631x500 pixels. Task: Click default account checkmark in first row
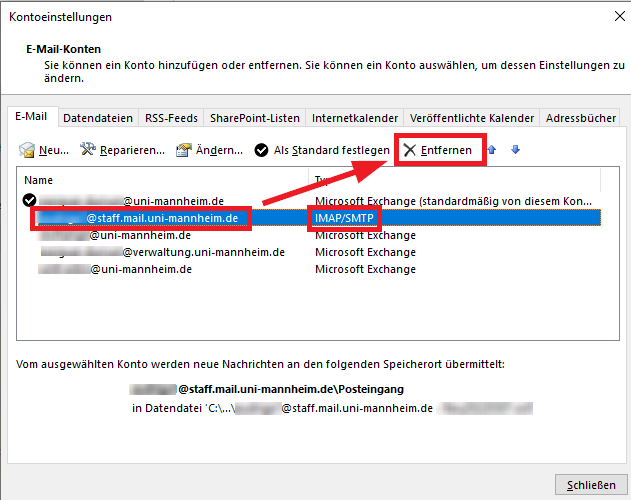30,200
